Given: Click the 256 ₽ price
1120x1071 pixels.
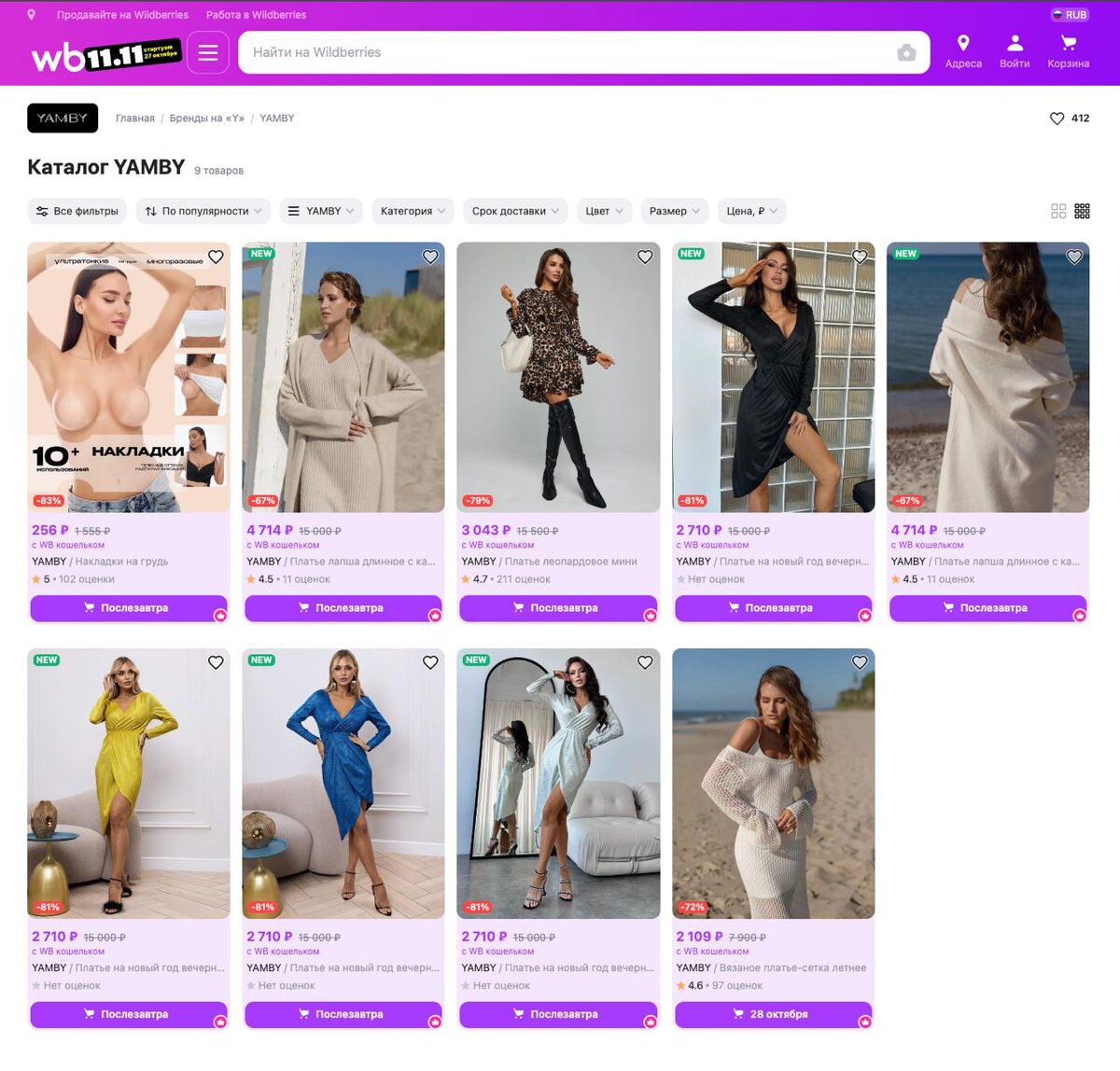Looking at the screenshot, I should [50, 530].
